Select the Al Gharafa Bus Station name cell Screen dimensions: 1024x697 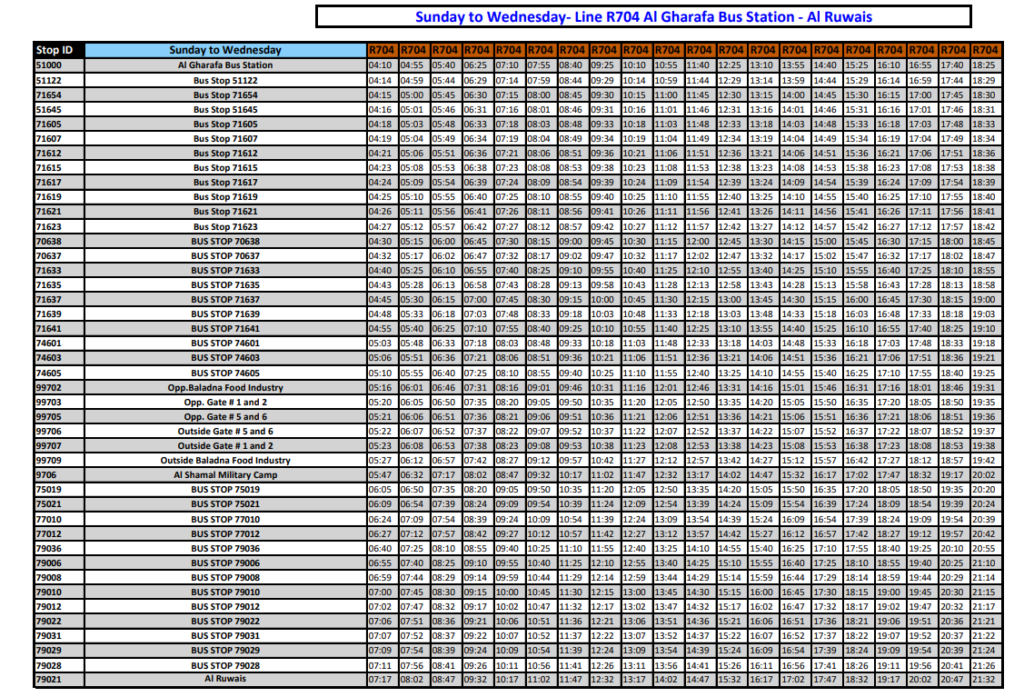tap(225, 65)
